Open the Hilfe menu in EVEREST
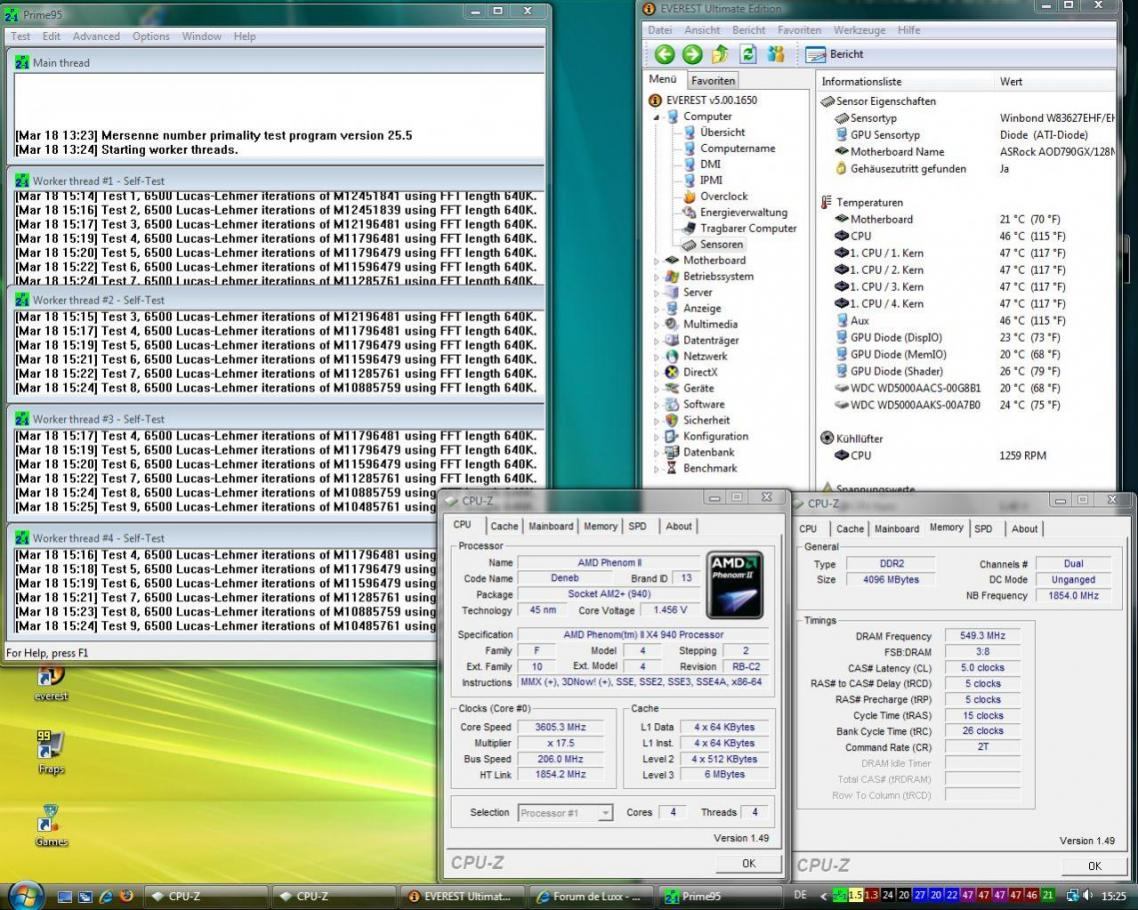 [x=909, y=30]
